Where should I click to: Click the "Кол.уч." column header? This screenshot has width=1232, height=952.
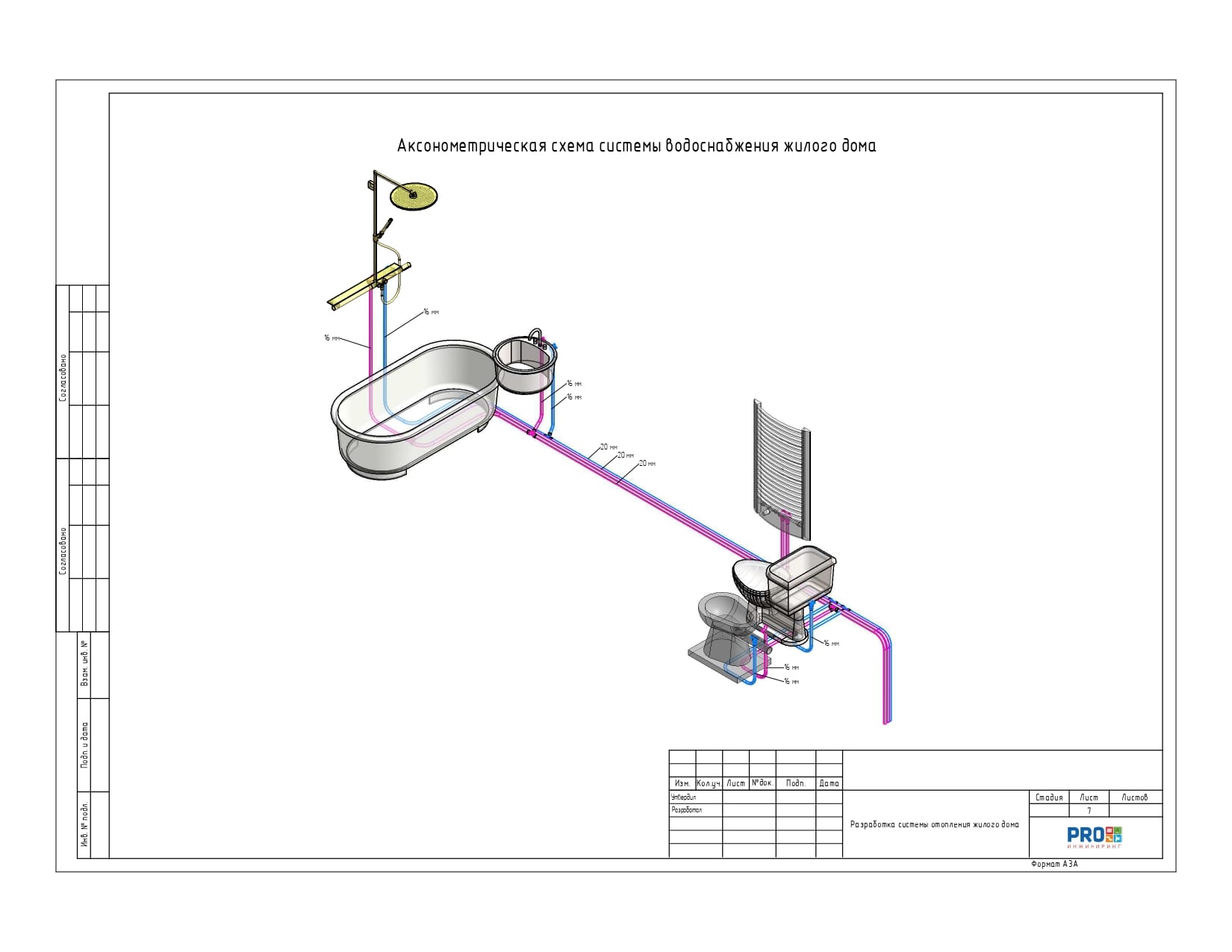pos(709,783)
